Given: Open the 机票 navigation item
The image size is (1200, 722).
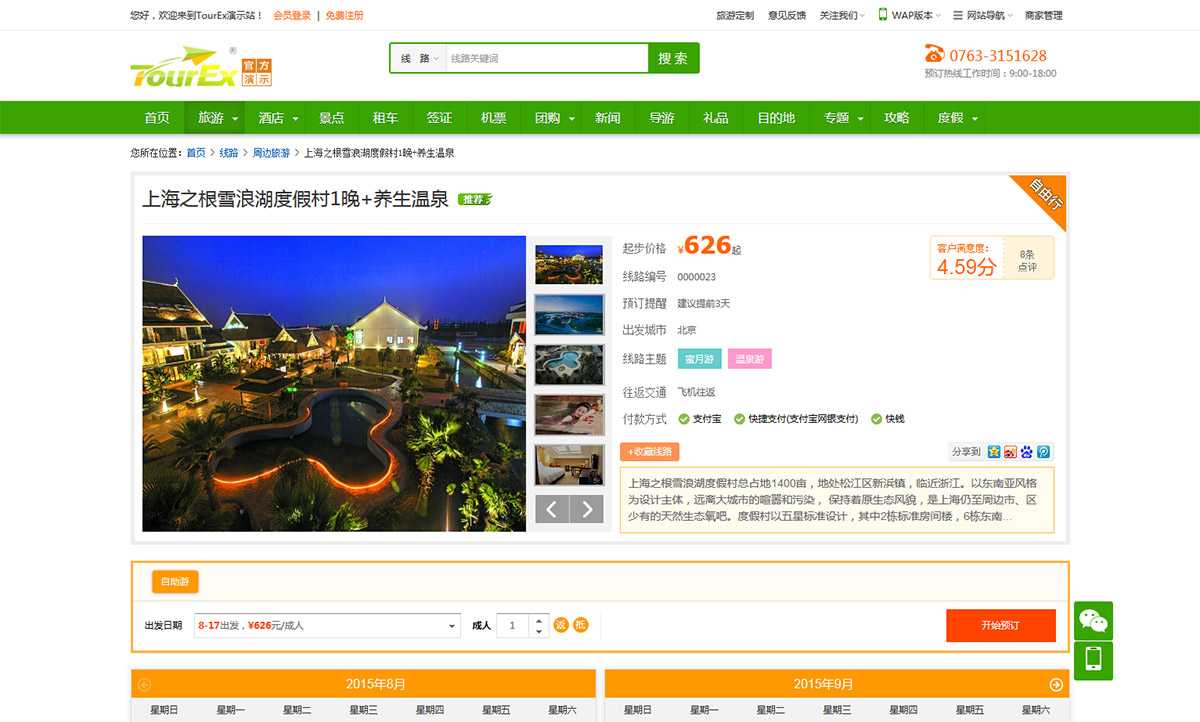Looking at the screenshot, I should click(493, 117).
